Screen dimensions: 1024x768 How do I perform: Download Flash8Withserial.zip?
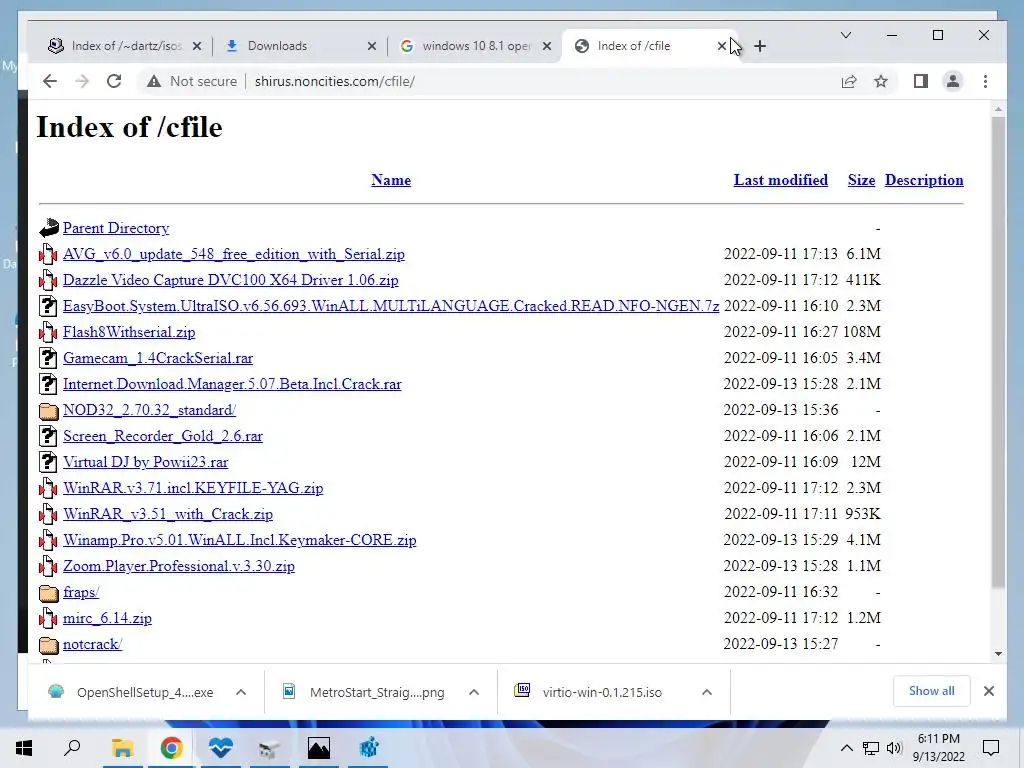tap(129, 332)
